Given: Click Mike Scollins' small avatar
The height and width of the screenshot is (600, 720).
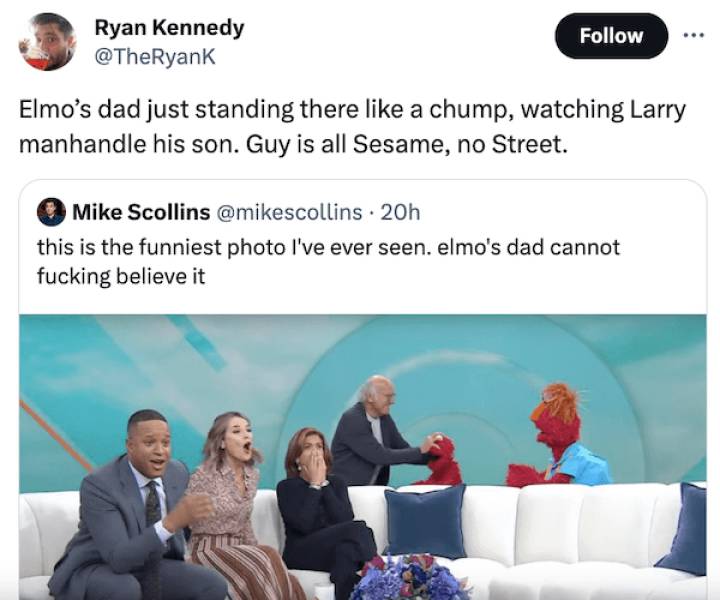Looking at the screenshot, I should pyautogui.click(x=51, y=212).
